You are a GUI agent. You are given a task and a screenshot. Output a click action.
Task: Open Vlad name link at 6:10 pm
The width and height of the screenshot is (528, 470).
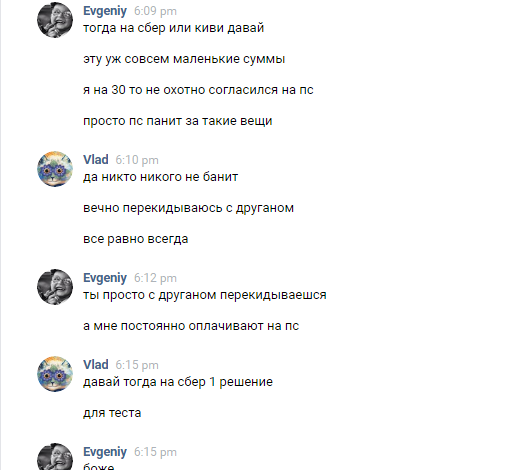pyautogui.click(x=96, y=160)
